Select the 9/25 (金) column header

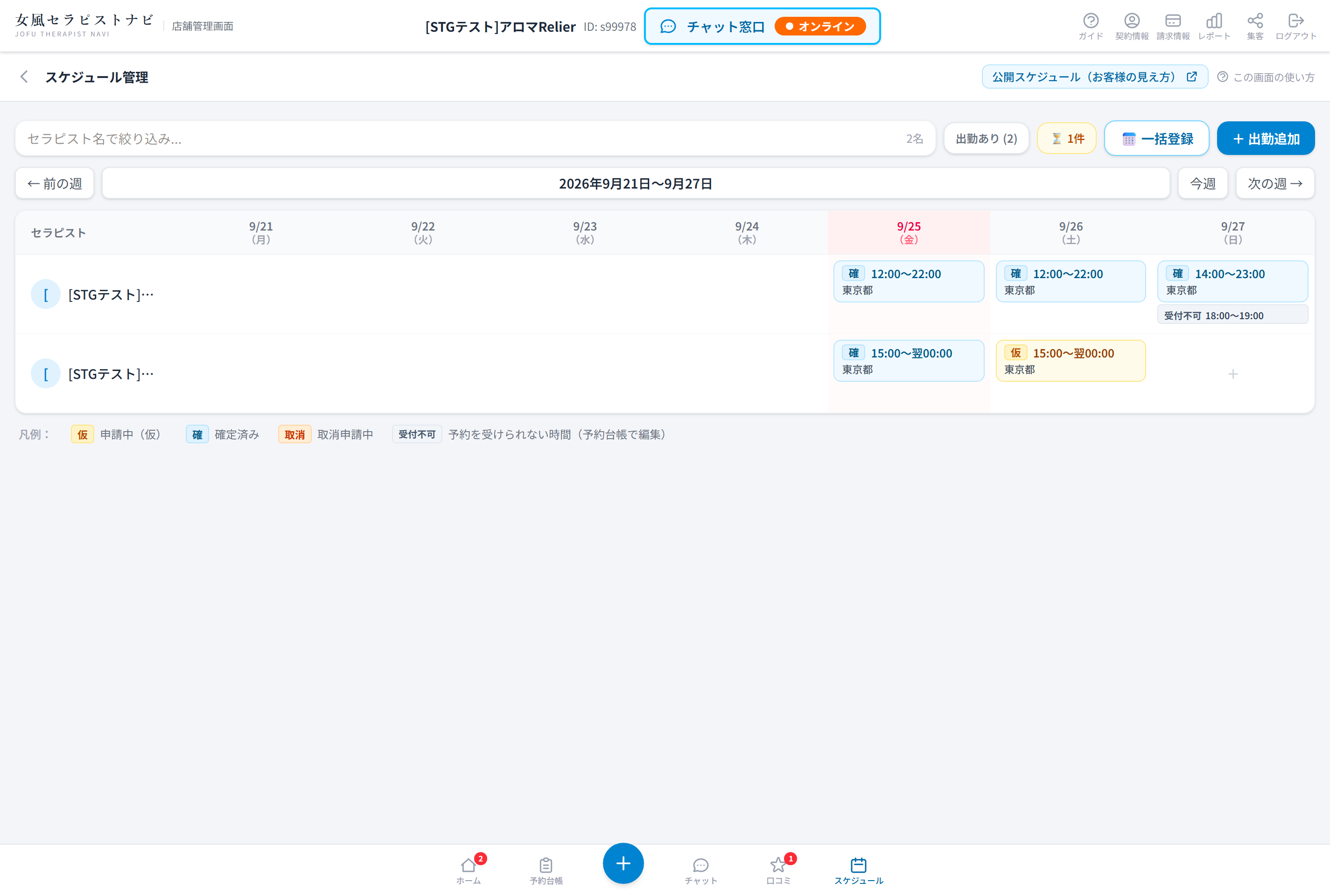point(918,235)
